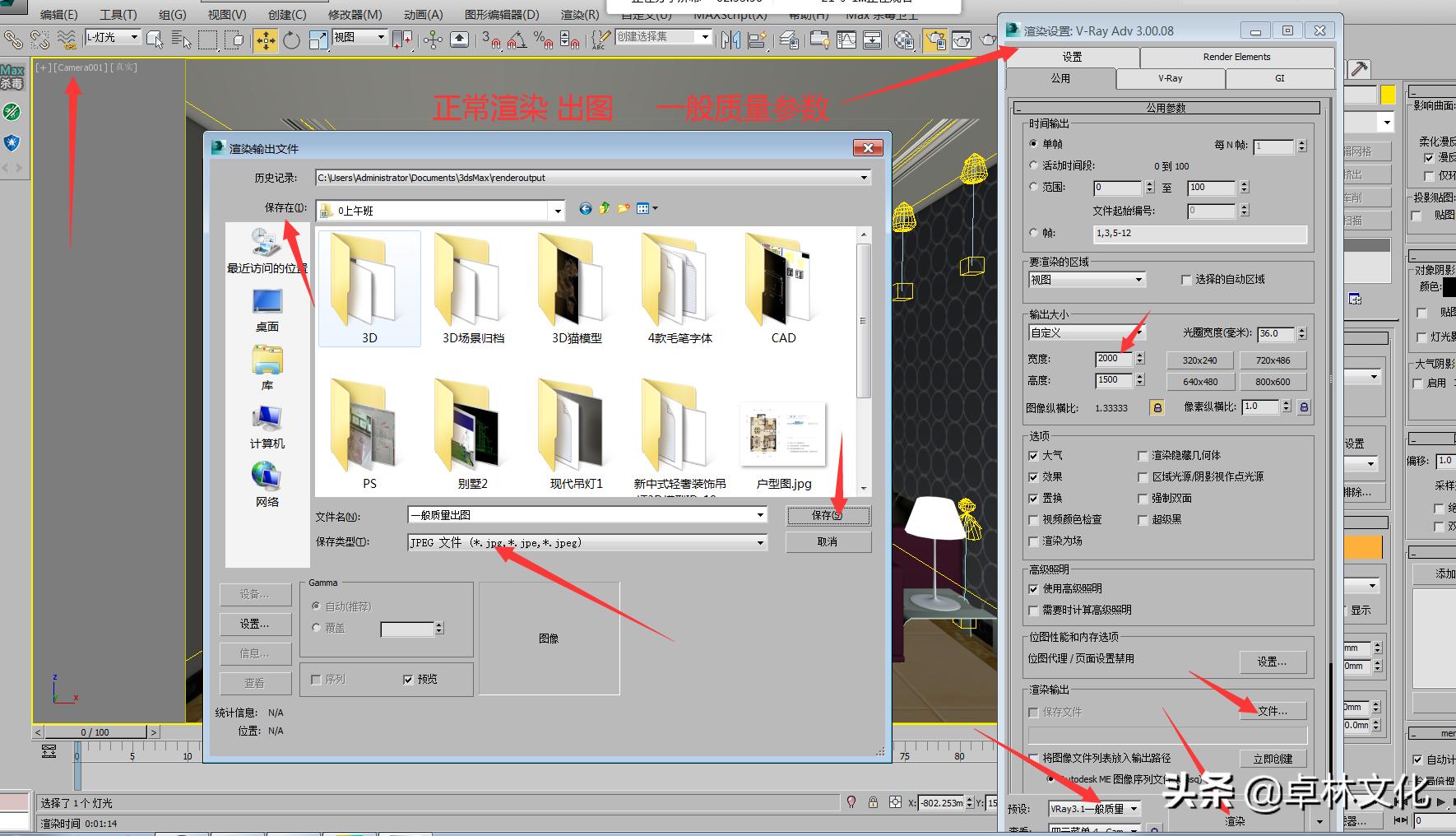Screen dimensions: 1456x836
Task: Toggle the Select and Manipulate icon
Action: coord(434,39)
